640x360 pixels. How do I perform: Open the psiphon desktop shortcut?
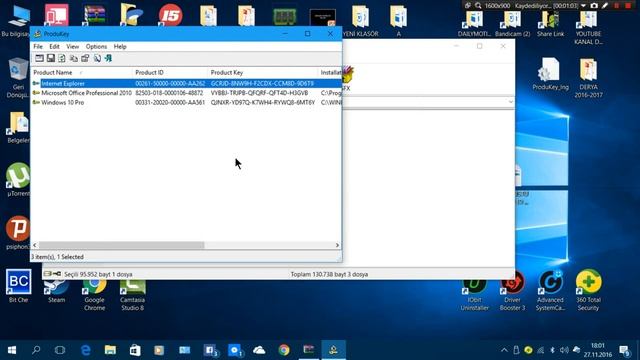(x=18, y=233)
